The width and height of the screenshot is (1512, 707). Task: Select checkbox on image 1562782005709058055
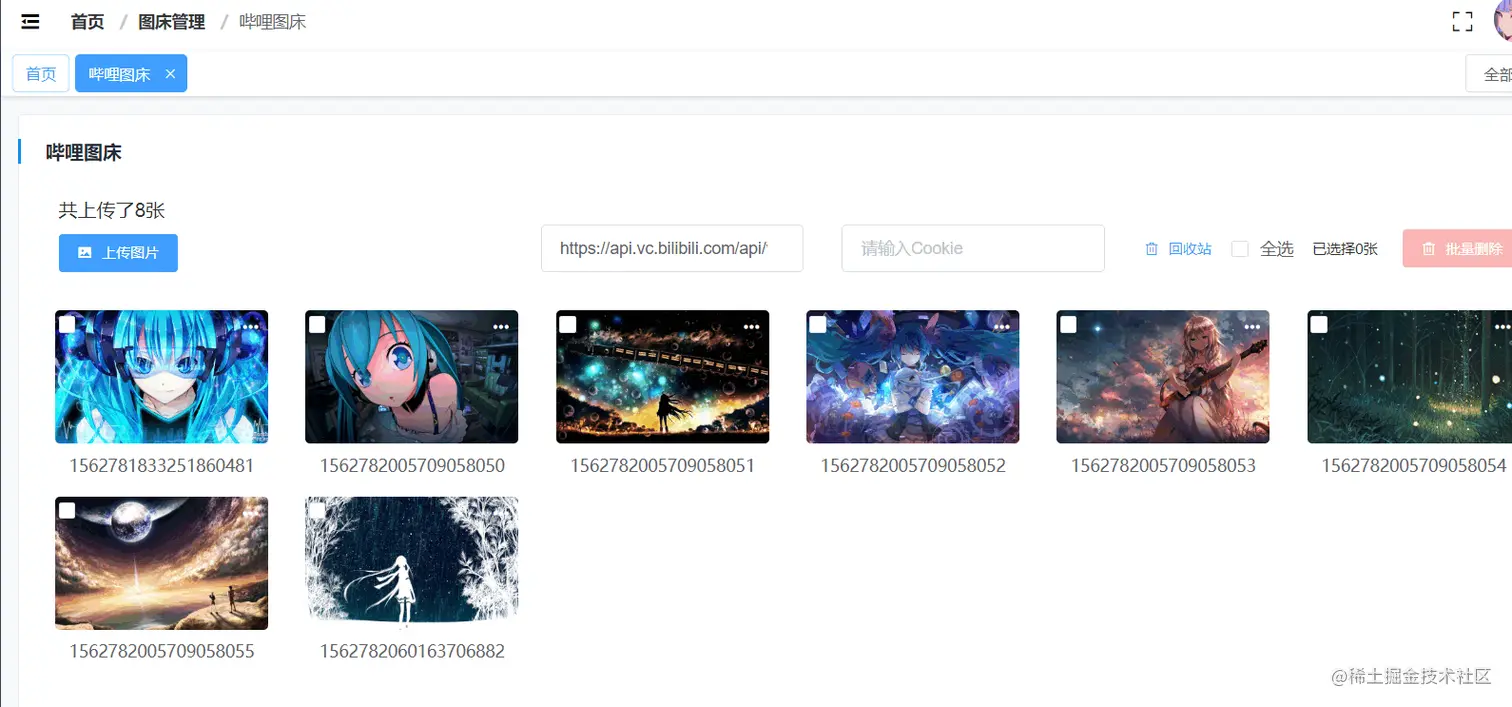tap(67, 511)
